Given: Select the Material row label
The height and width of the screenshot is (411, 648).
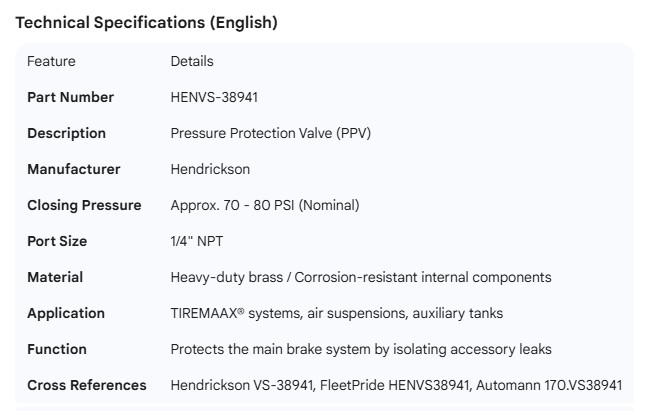Looking at the screenshot, I should click(55, 277).
